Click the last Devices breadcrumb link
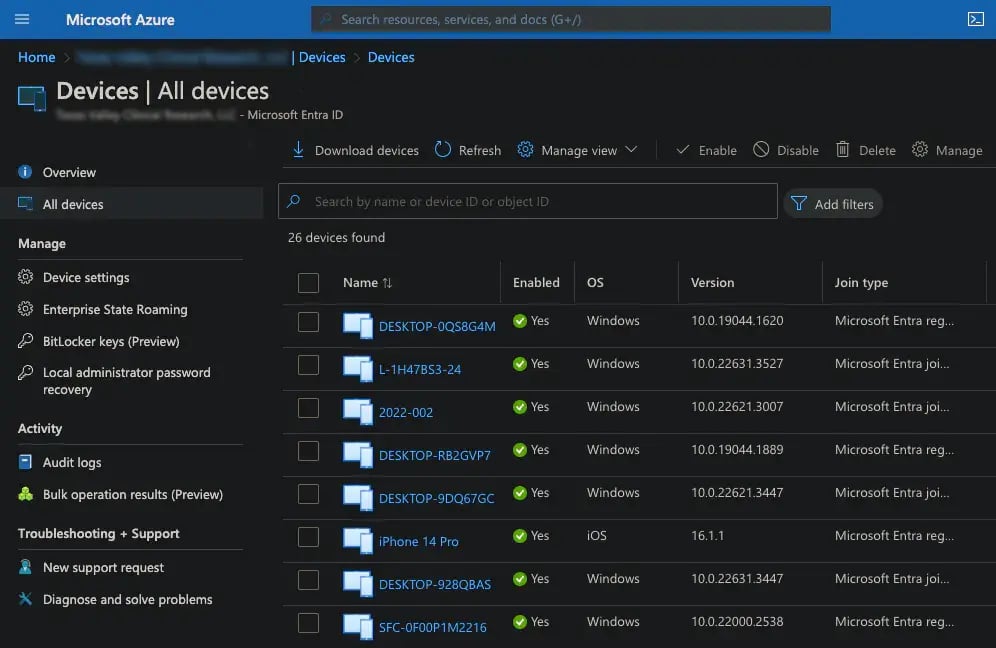The image size is (996, 648). click(x=391, y=57)
